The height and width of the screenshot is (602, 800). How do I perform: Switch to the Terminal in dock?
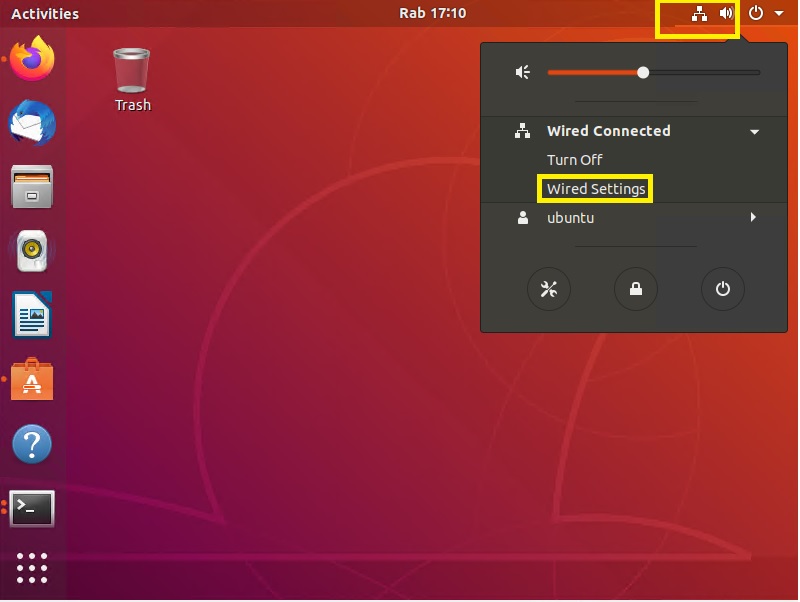point(32,509)
